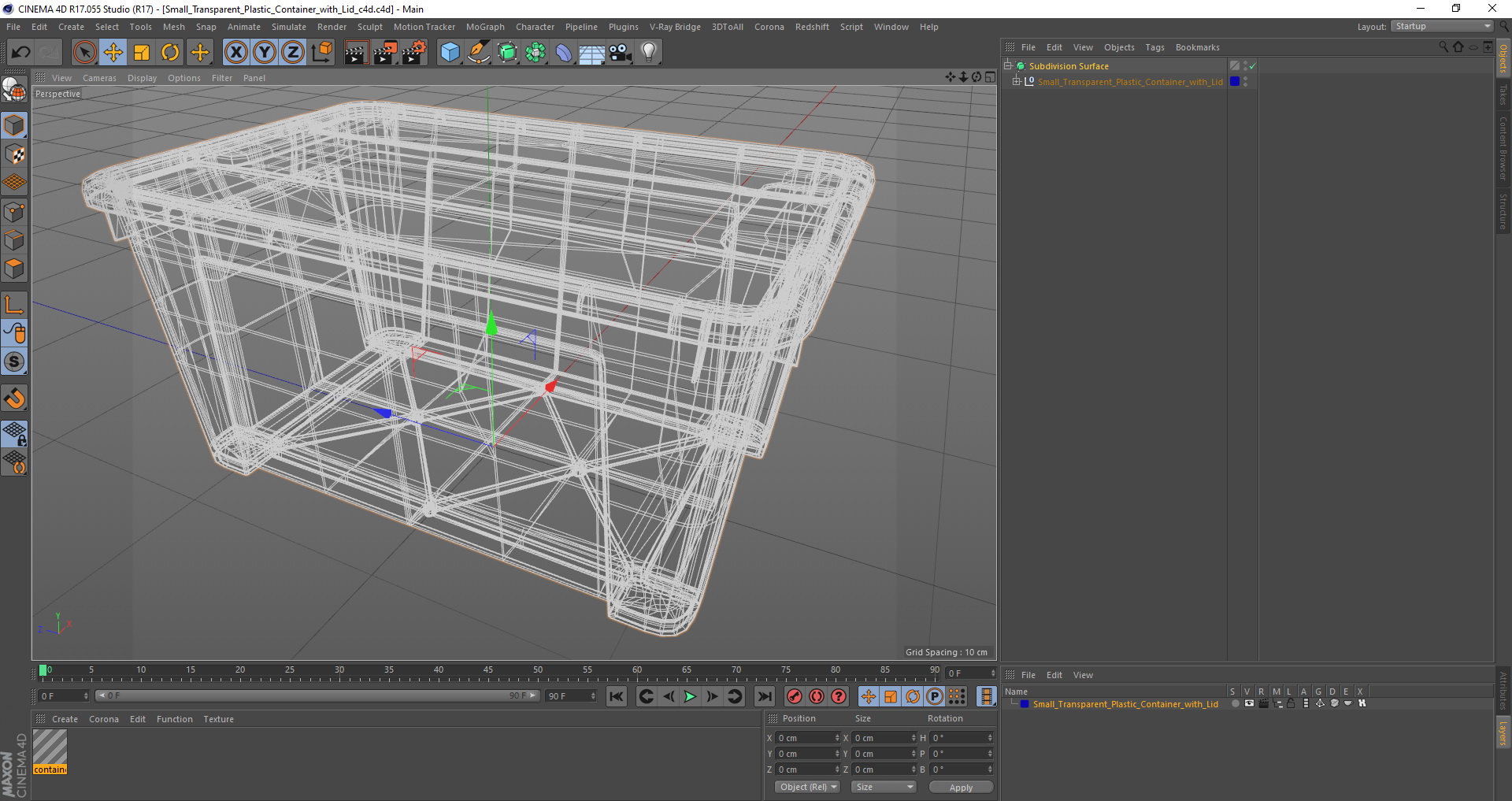Screen dimensions: 1512x801
Task: Switch to Texture mode checkered icon
Action: point(14,154)
